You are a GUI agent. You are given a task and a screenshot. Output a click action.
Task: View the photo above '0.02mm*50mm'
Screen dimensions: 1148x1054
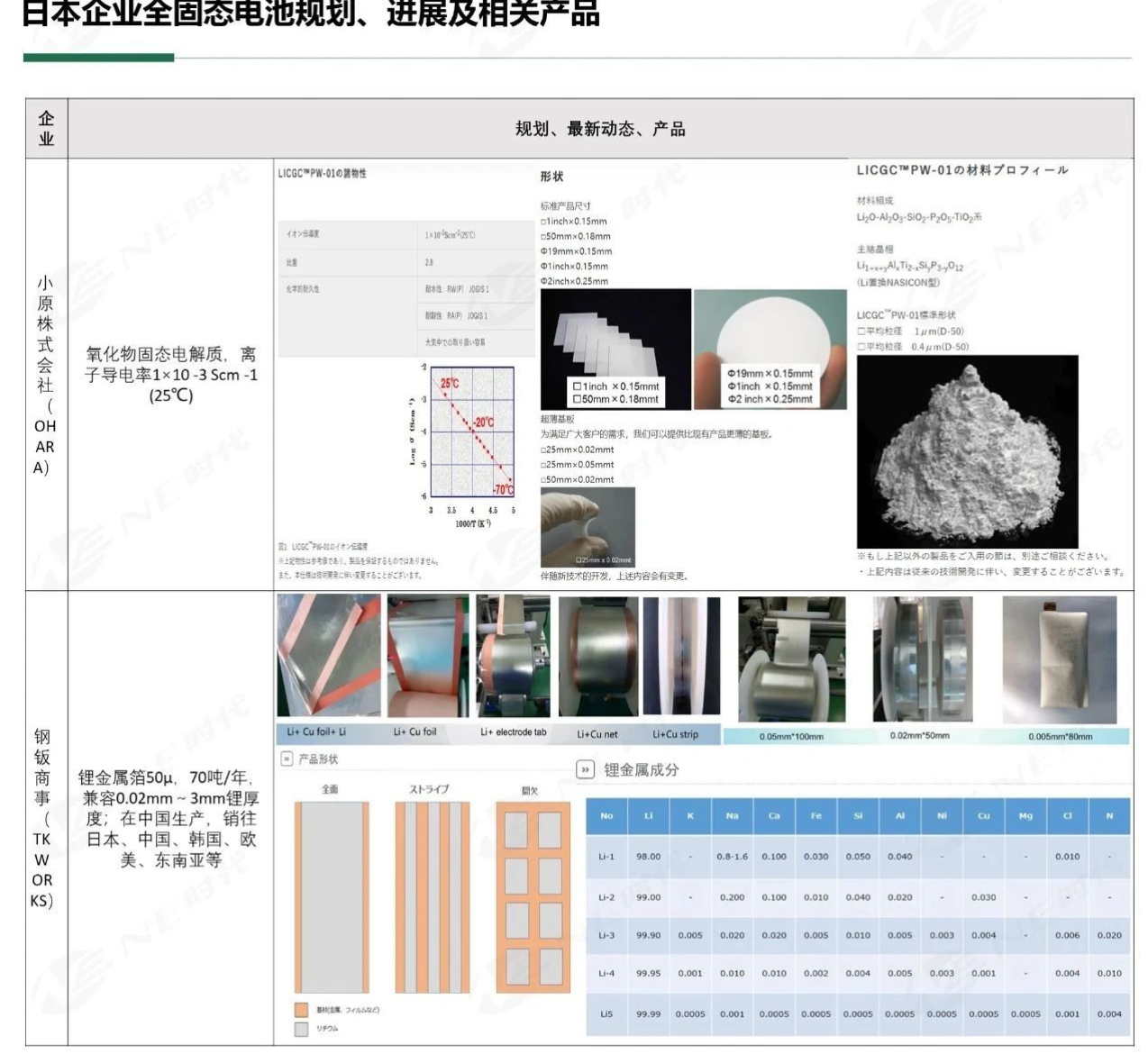[922, 659]
